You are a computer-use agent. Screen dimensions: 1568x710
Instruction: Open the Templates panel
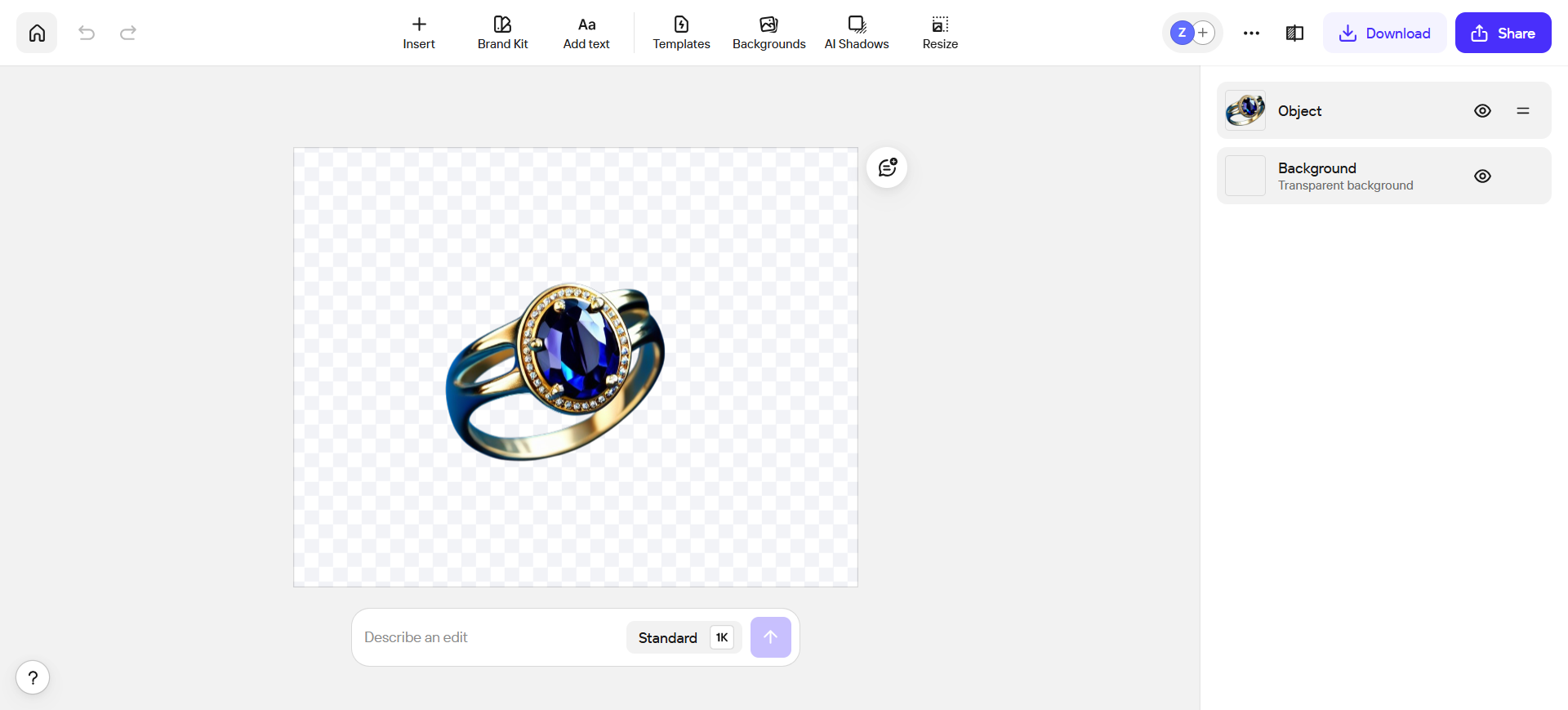681,33
